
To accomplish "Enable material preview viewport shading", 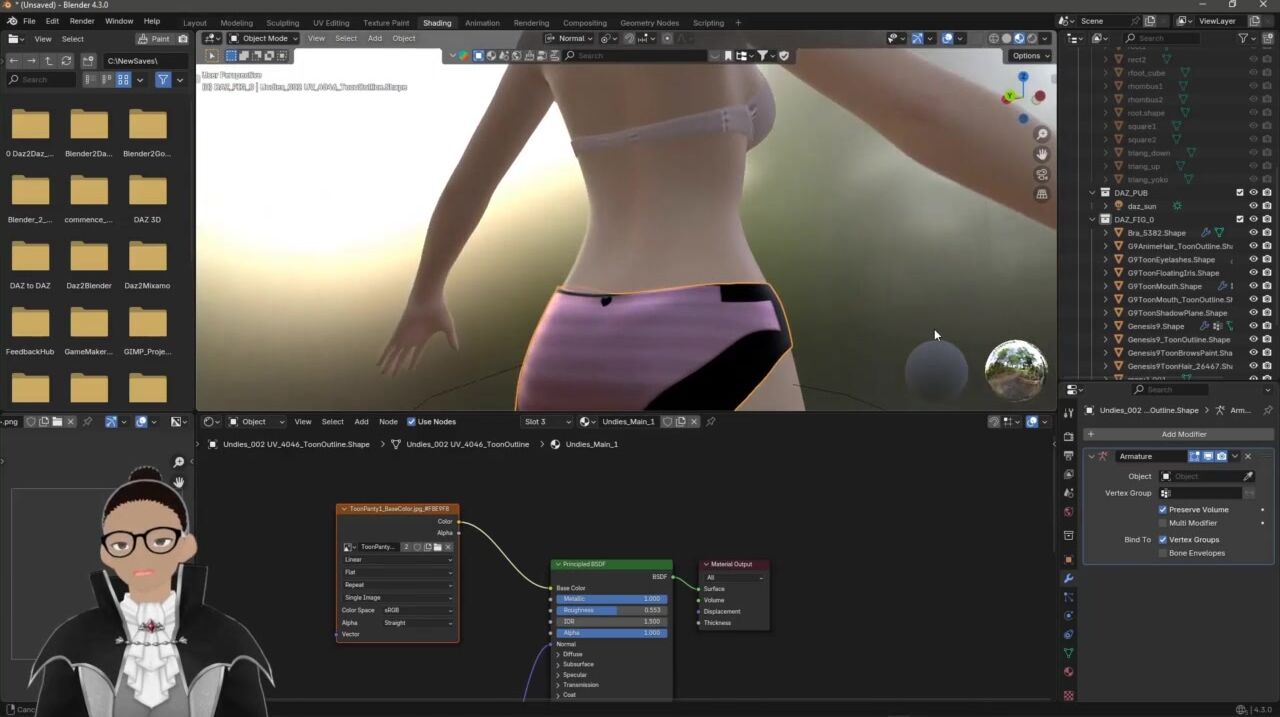I will [1019, 39].
